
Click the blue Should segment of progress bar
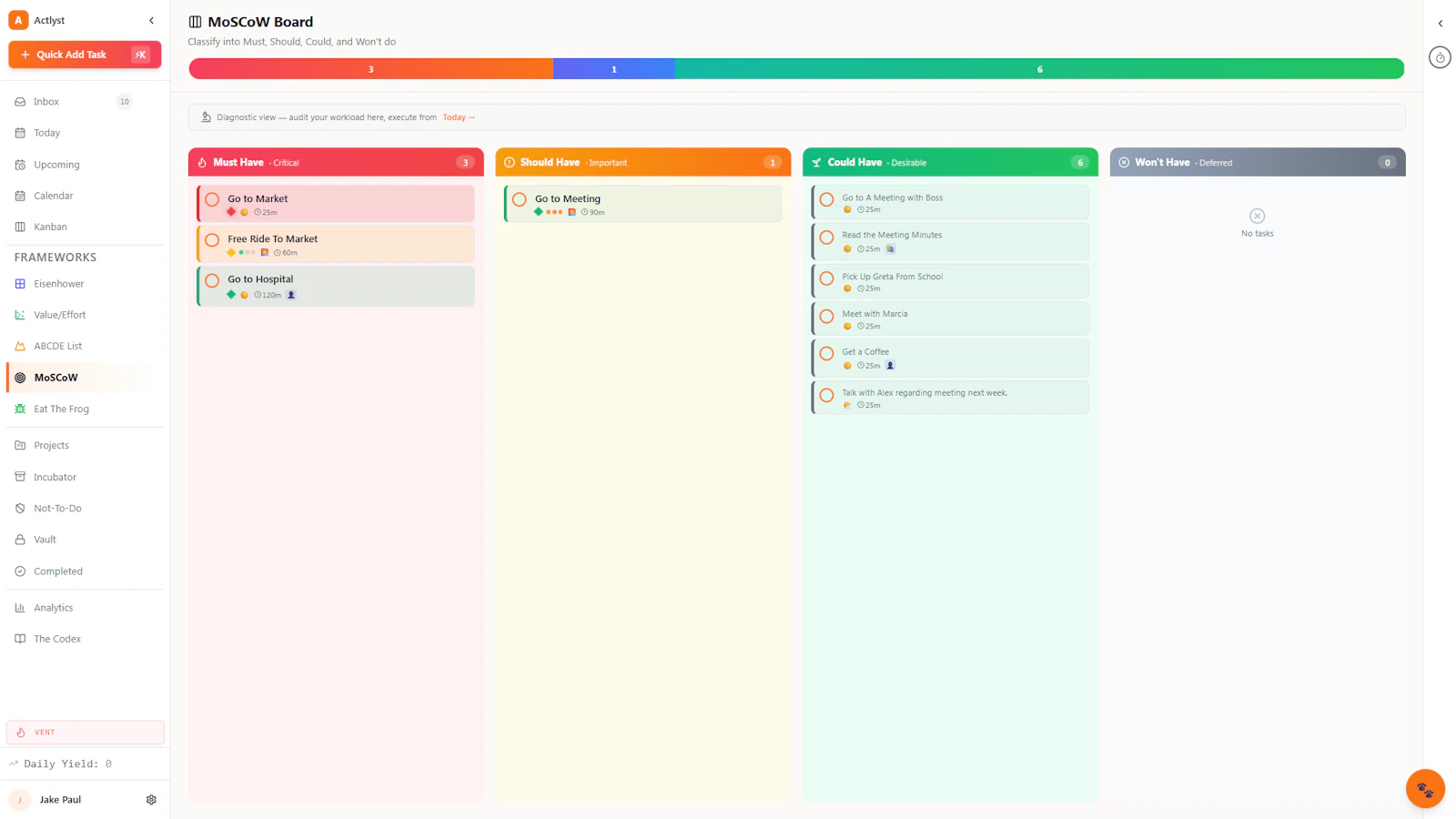coord(613,69)
